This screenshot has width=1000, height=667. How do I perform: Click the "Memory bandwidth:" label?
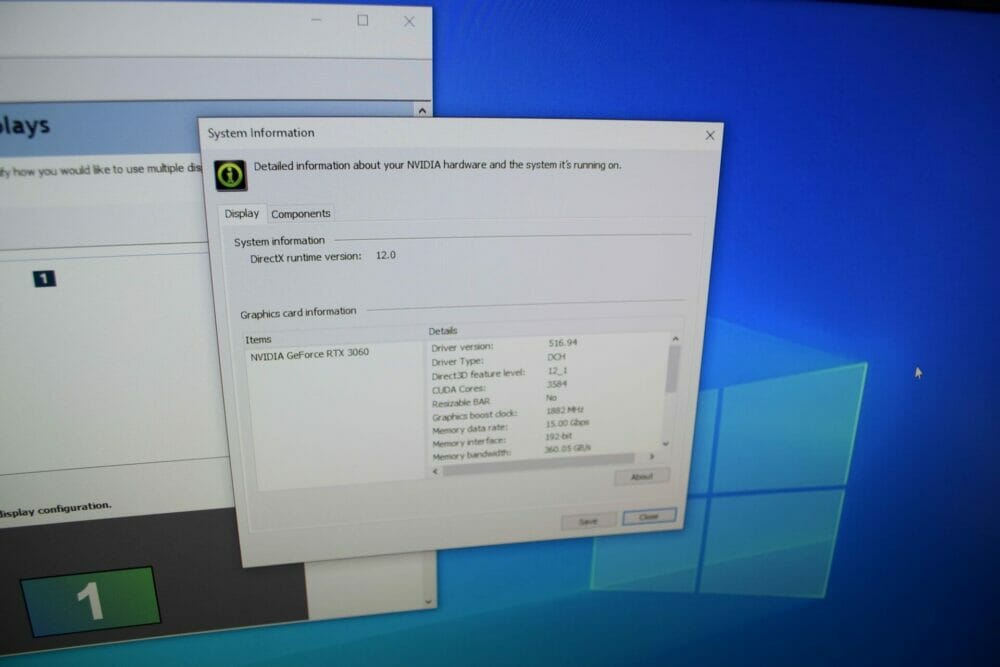[472, 455]
